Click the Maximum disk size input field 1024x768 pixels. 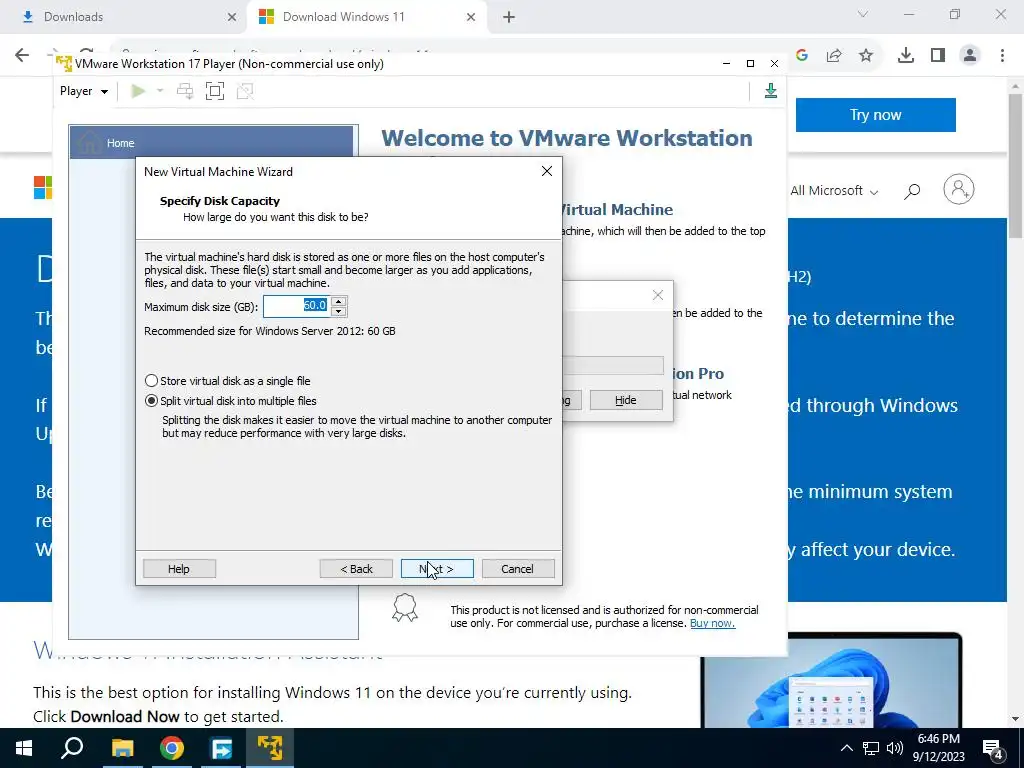(x=296, y=306)
